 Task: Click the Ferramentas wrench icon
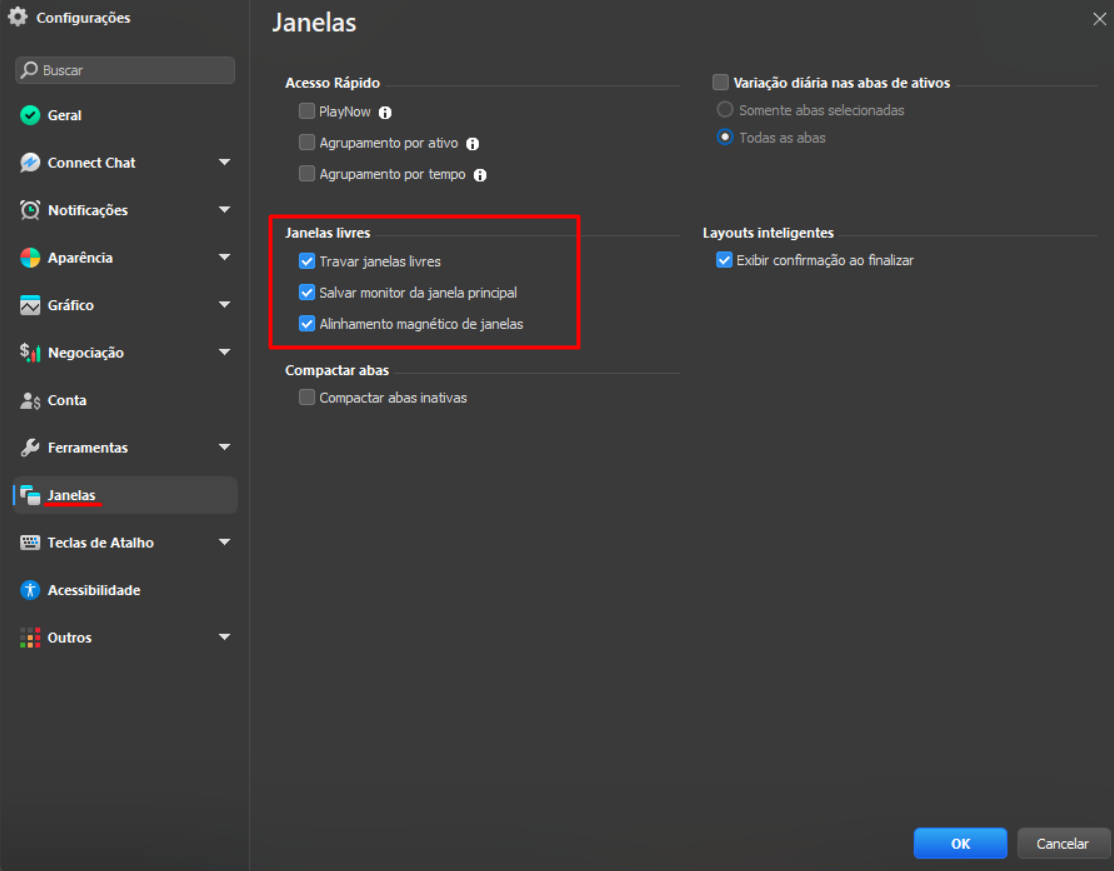[30, 448]
